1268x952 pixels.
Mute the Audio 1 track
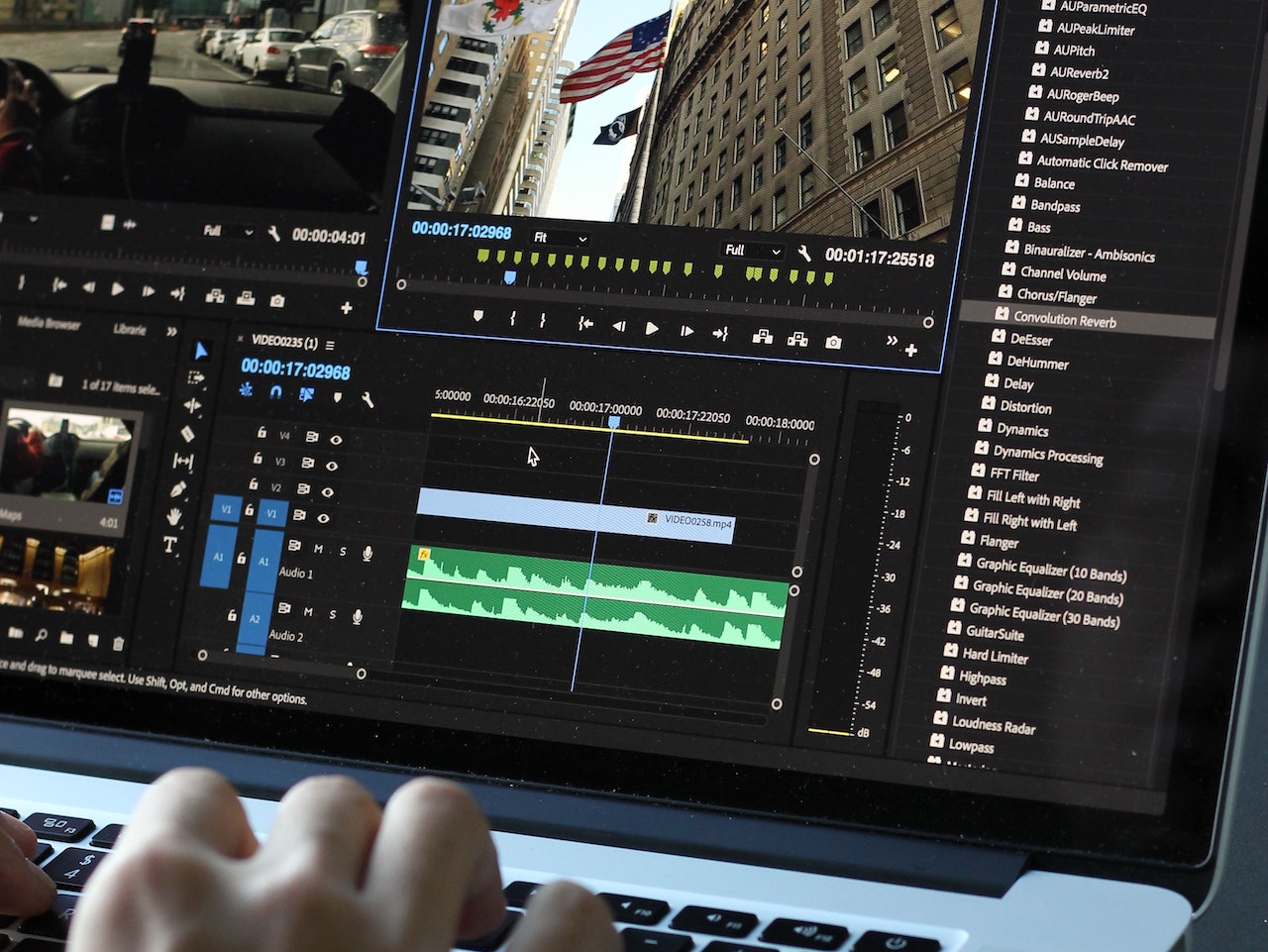(x=319, y=548)
